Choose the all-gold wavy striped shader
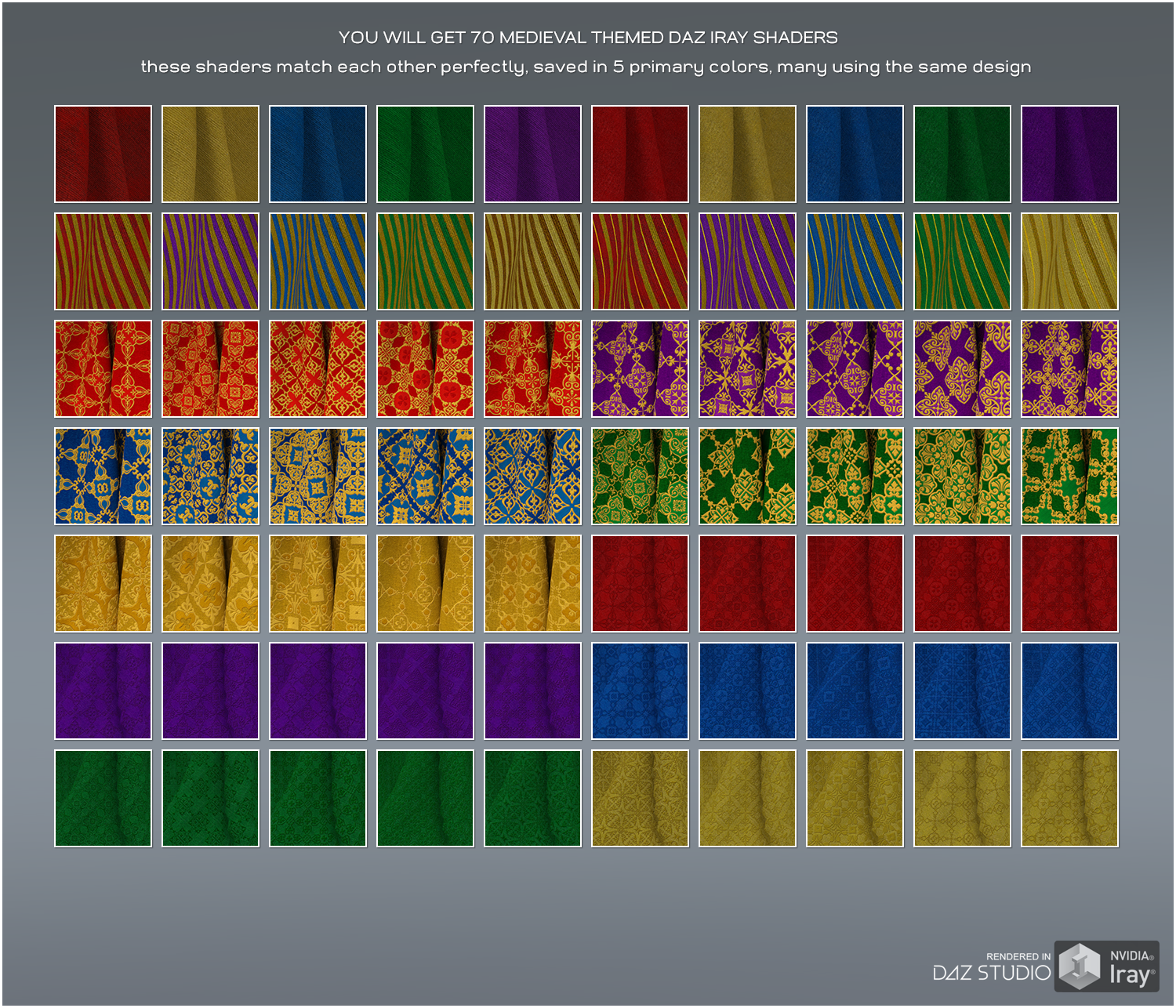This screenshot has height=1008, width=1176. (1069, 261)
